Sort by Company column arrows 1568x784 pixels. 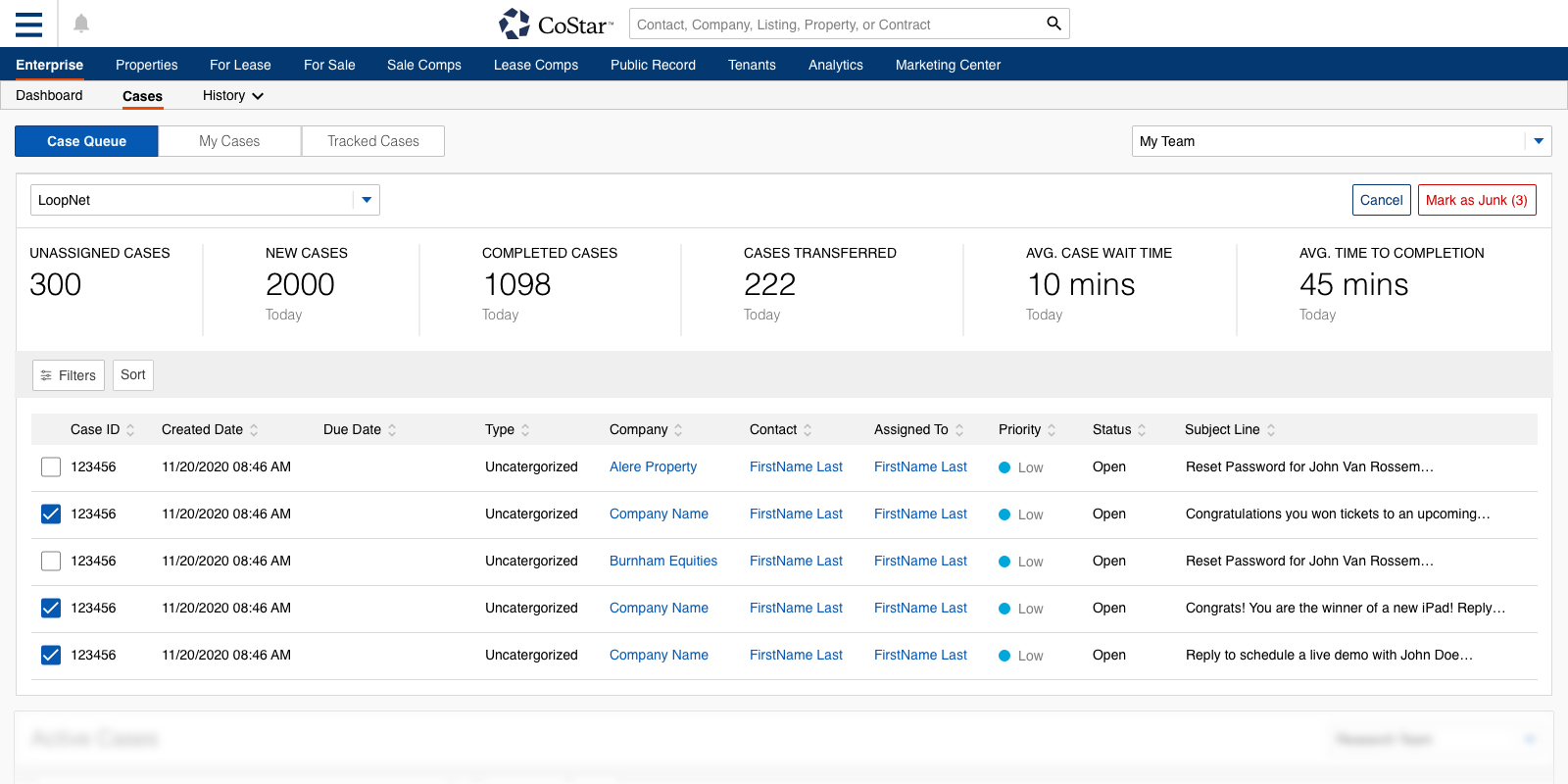[x=678, y=429]
